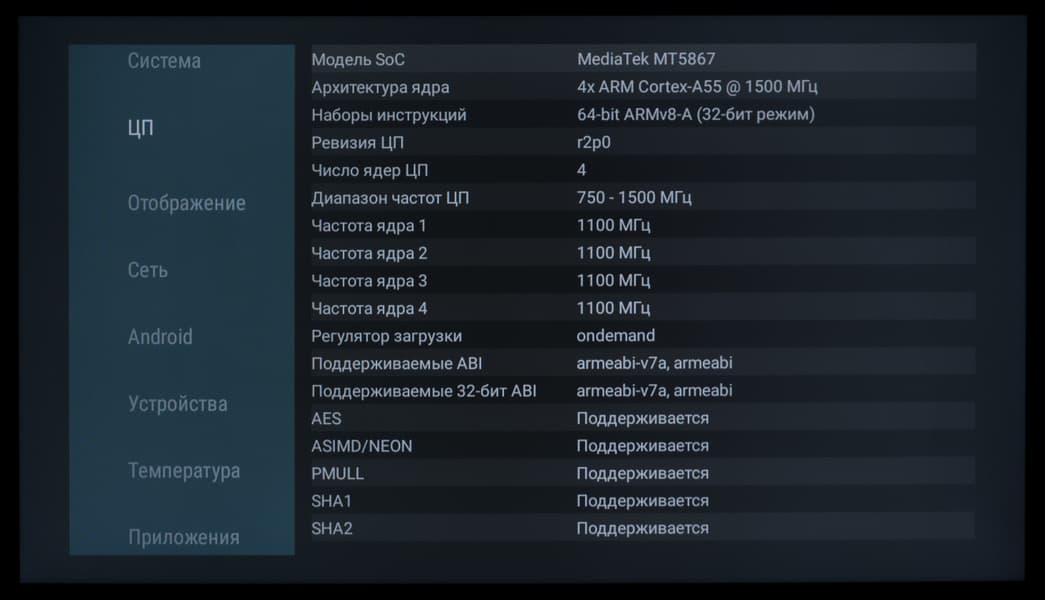1045x600 pixels.
Task: Highlight the Наборы инструкций row
Action: (642, 115)
